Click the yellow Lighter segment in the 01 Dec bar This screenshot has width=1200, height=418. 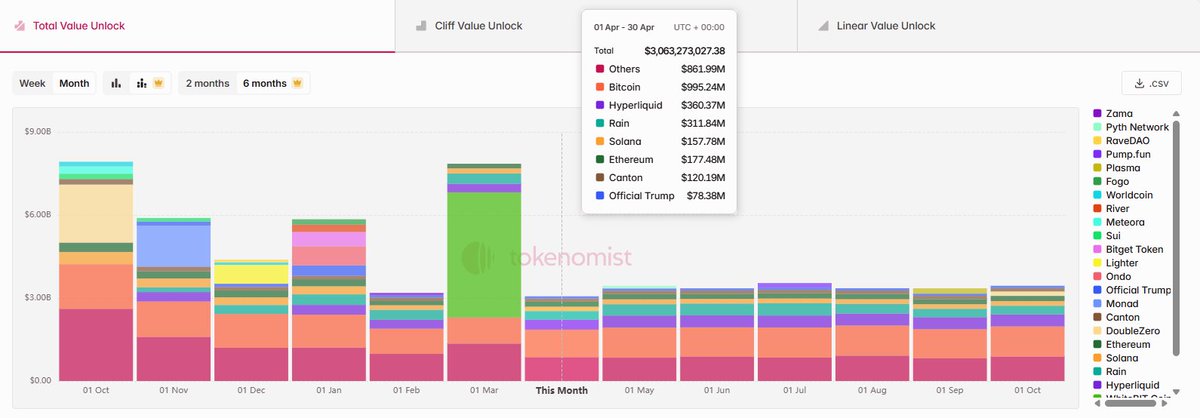pyautogui.click(x=251, y=274)
